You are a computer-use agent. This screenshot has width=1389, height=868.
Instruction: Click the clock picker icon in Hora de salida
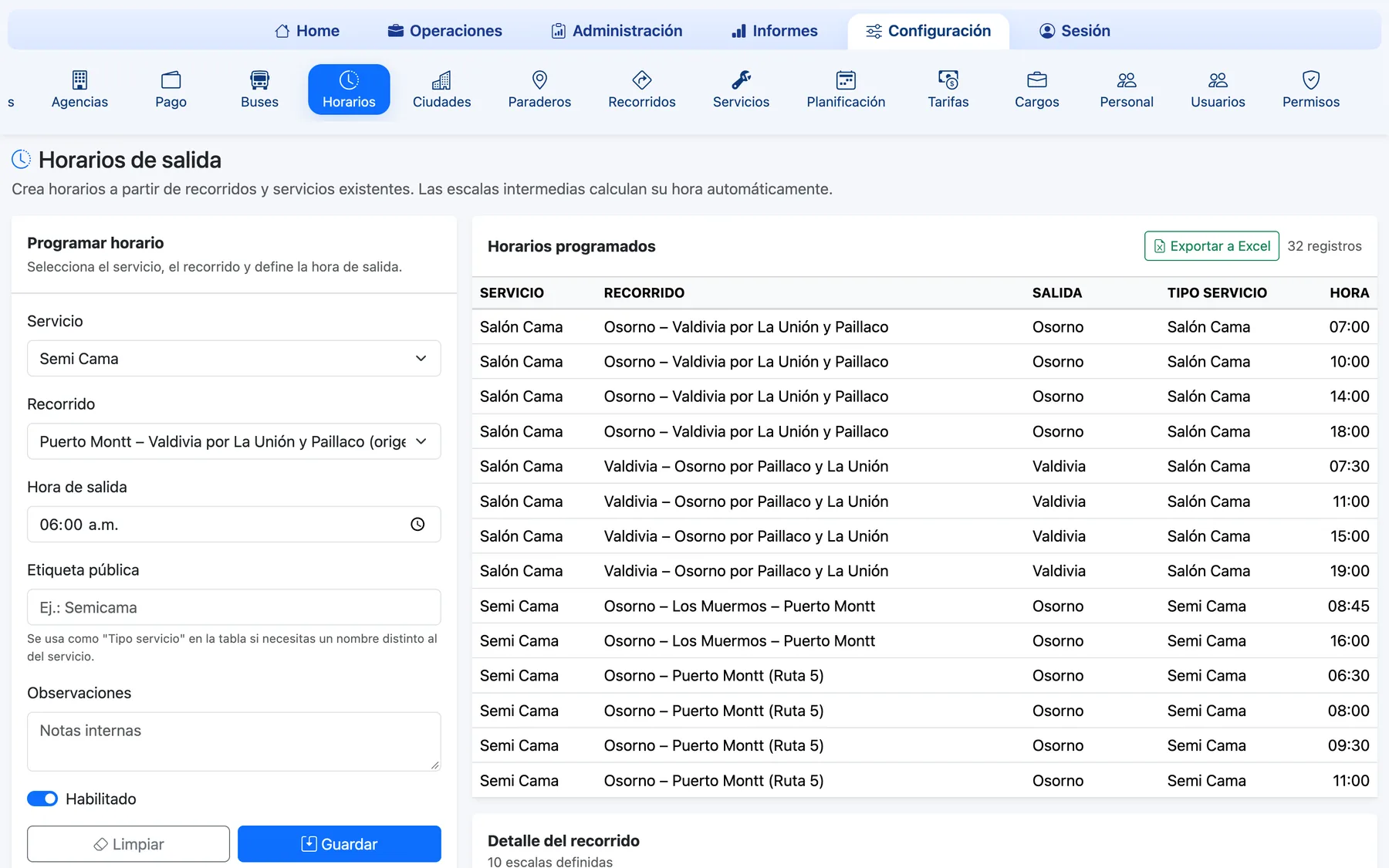point(417,525)
